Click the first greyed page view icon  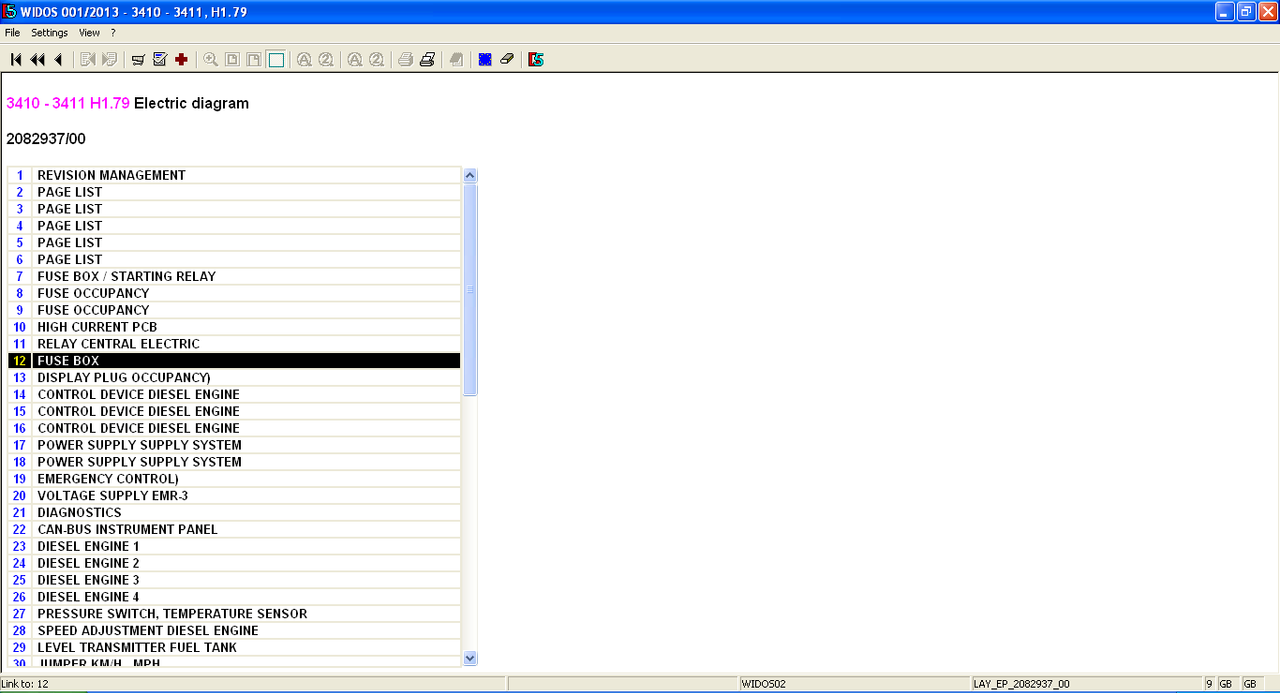coord(232,60)
